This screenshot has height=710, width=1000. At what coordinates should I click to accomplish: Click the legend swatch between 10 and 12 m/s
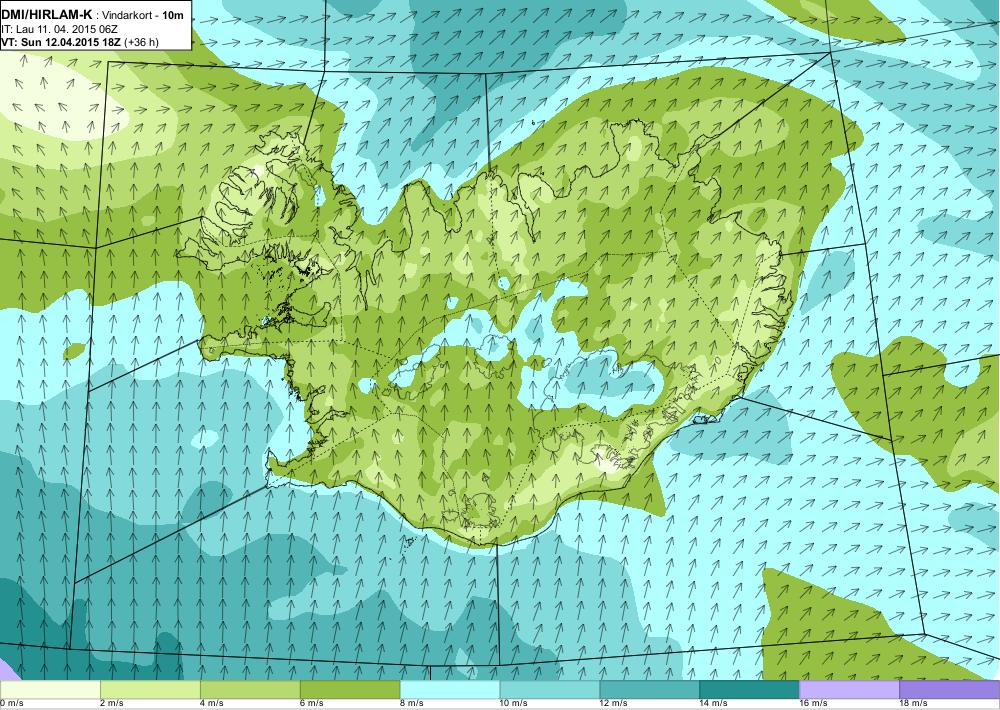tap(550, 689)
